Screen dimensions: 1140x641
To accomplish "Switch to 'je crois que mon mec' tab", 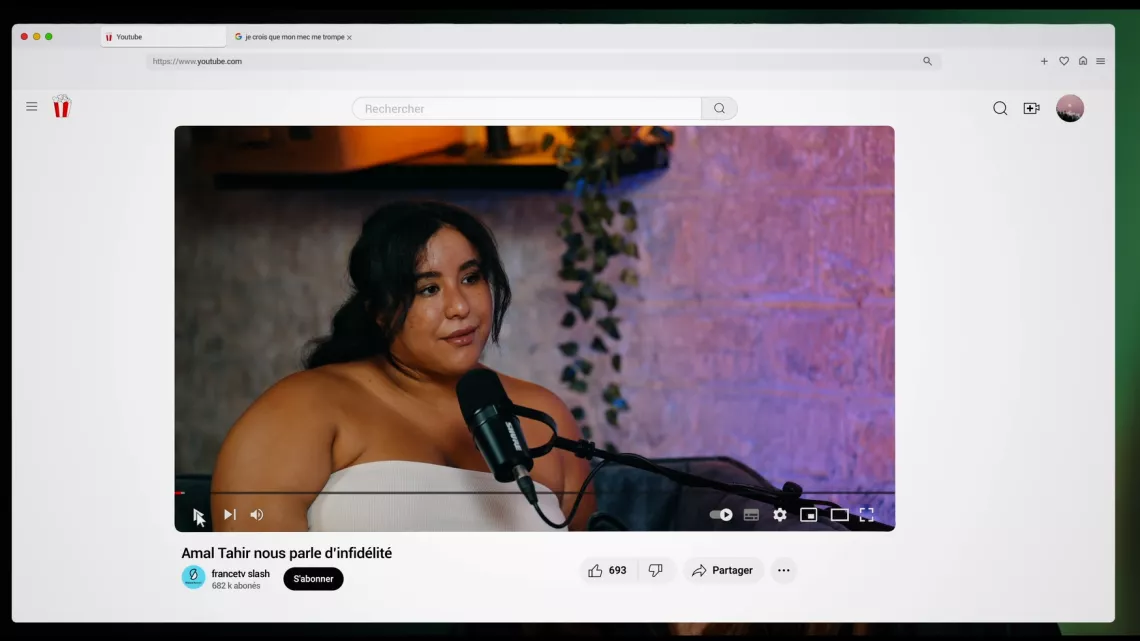I will tap(293, 37).
